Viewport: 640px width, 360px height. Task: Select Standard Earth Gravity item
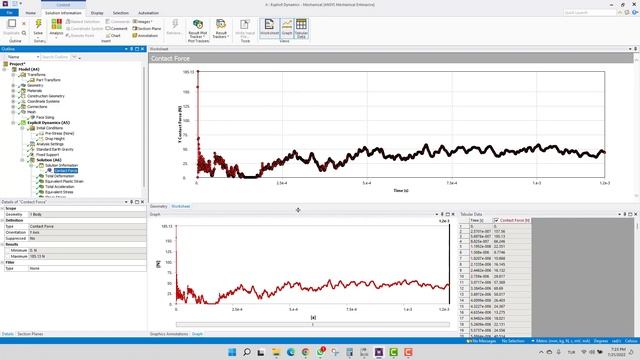pyautogui.click(x=55, y=149)
